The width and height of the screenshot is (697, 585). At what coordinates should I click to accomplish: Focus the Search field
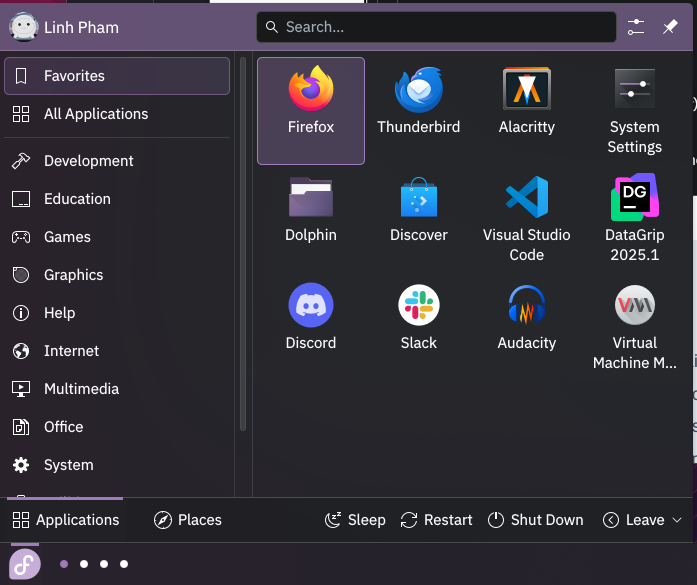tap(436, 27)
